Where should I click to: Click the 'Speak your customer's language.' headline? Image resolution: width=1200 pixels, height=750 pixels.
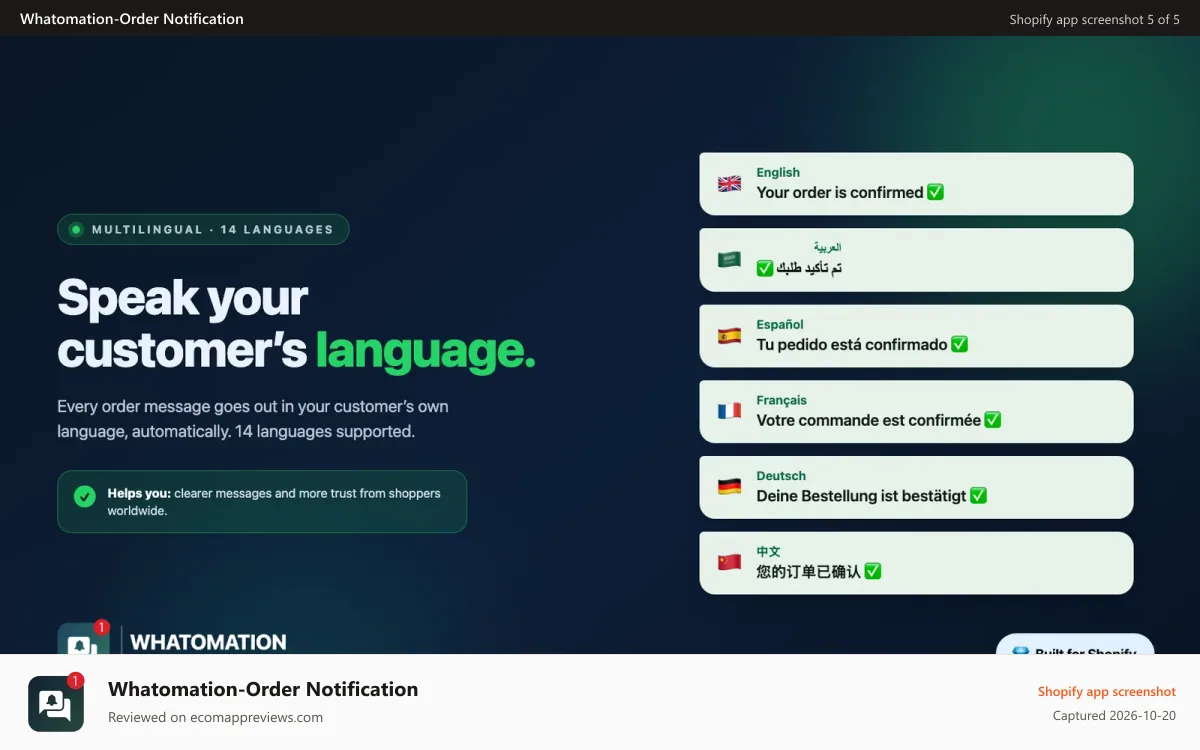point(296,324)
